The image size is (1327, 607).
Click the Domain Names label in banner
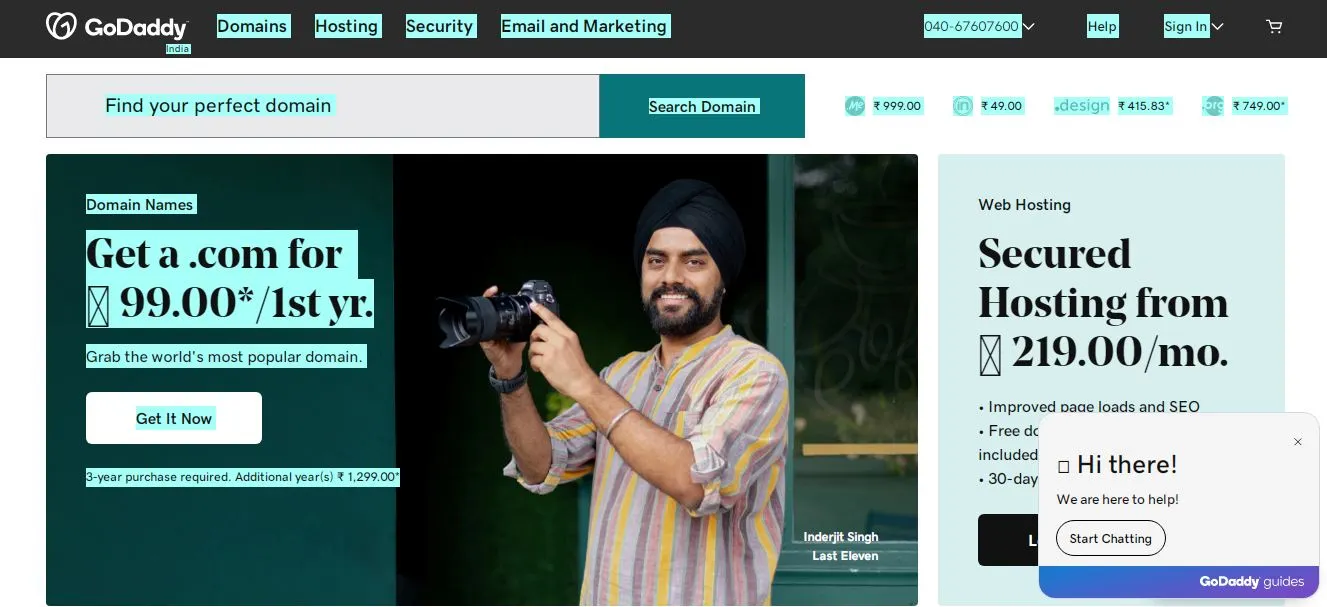[x=140, y=205]
